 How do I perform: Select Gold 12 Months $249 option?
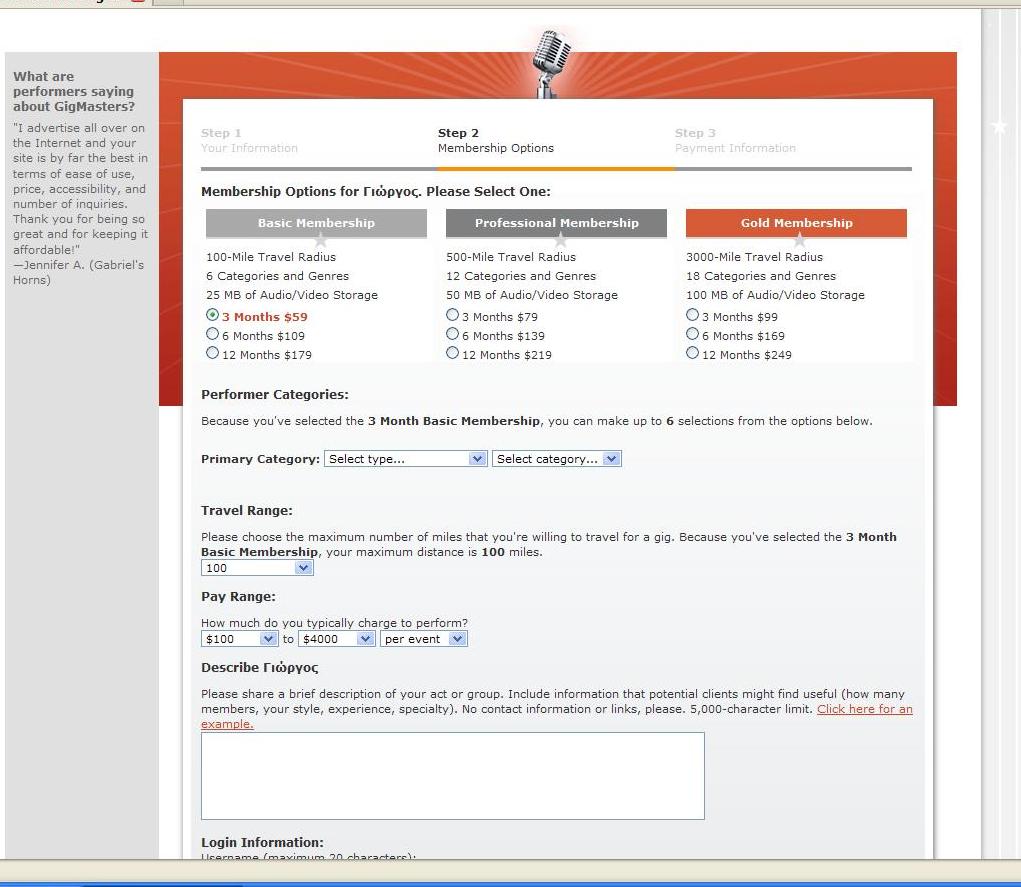click(x=692, y=354)
